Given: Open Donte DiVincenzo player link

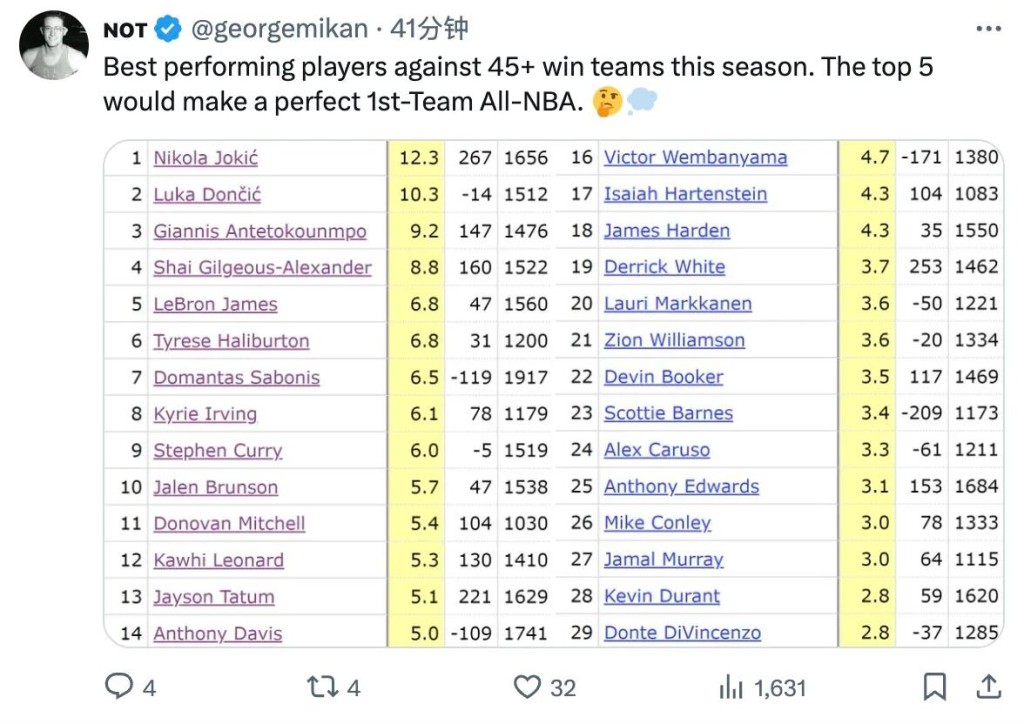Looking at the screenshot, I should (x=682, y=633).
